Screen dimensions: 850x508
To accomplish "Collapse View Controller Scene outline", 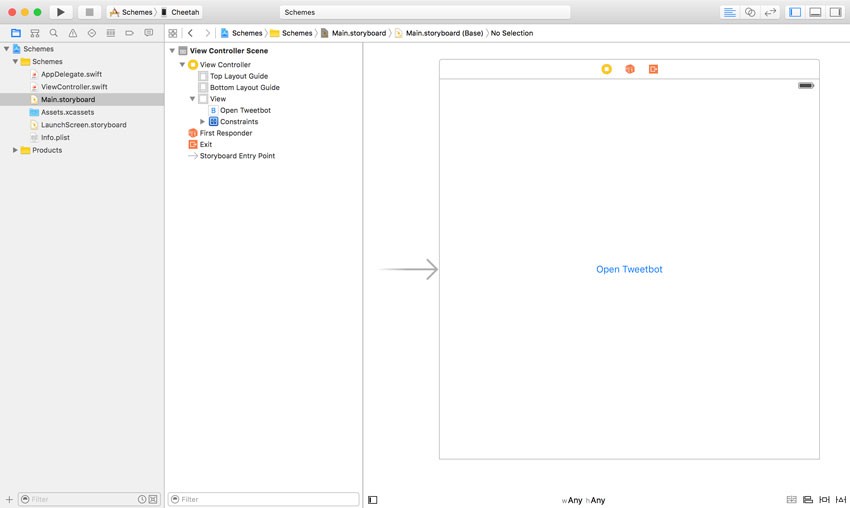I will pos(172,50).
